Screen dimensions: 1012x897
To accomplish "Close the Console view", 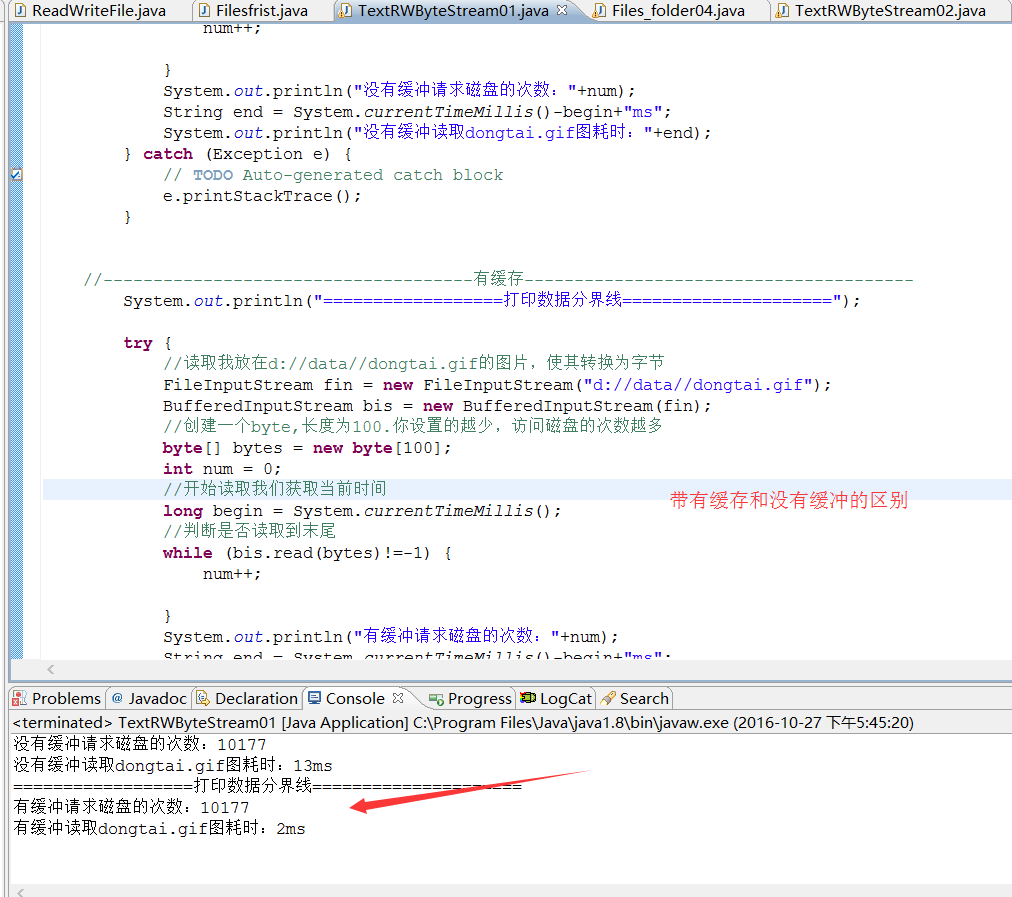I will (398, 698).
